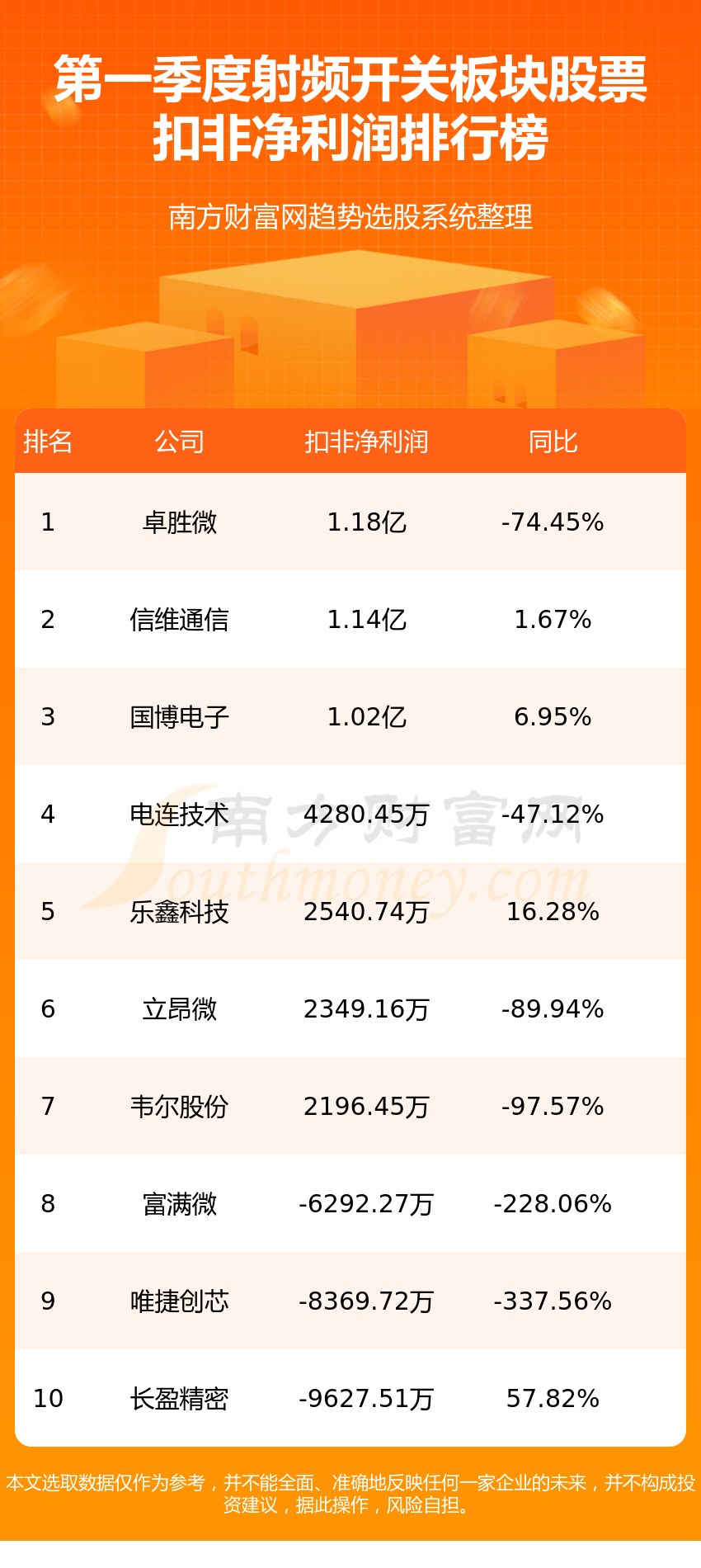Click the subtitle 南方财富网趋势选股系统整理
Image resolution: width=701 pixels, height=1568 pixels.
click(350, 217)
